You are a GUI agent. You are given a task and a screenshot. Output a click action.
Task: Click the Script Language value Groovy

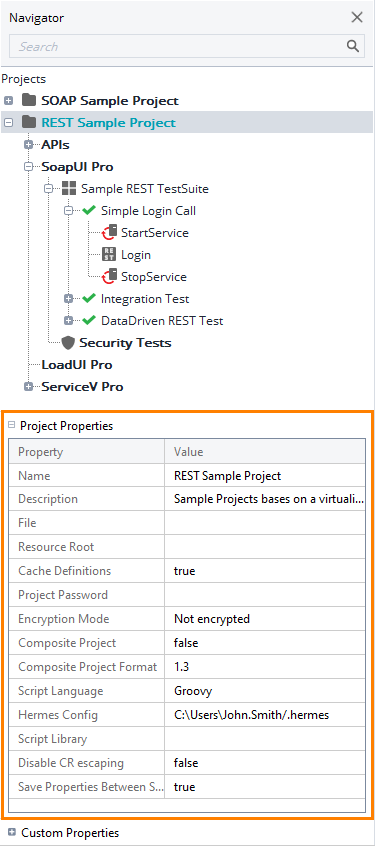(193, 691)
